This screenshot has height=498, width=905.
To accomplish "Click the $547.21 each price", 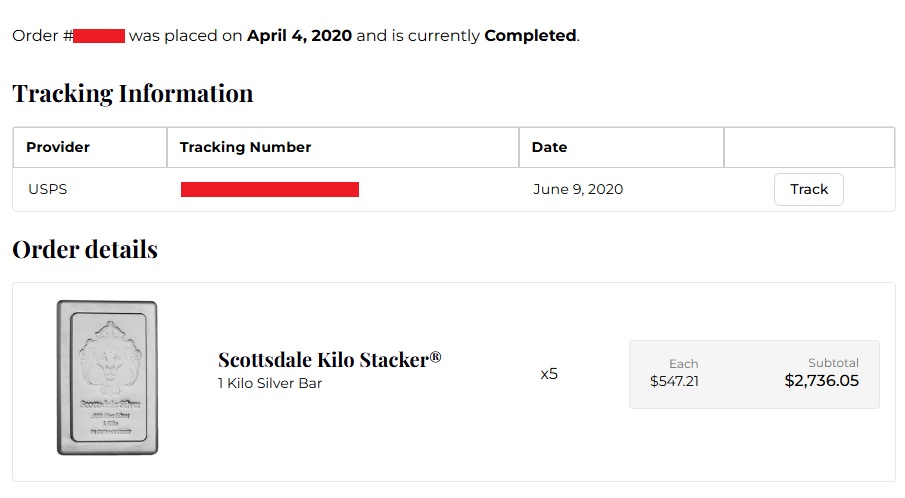I will (674, 381).
